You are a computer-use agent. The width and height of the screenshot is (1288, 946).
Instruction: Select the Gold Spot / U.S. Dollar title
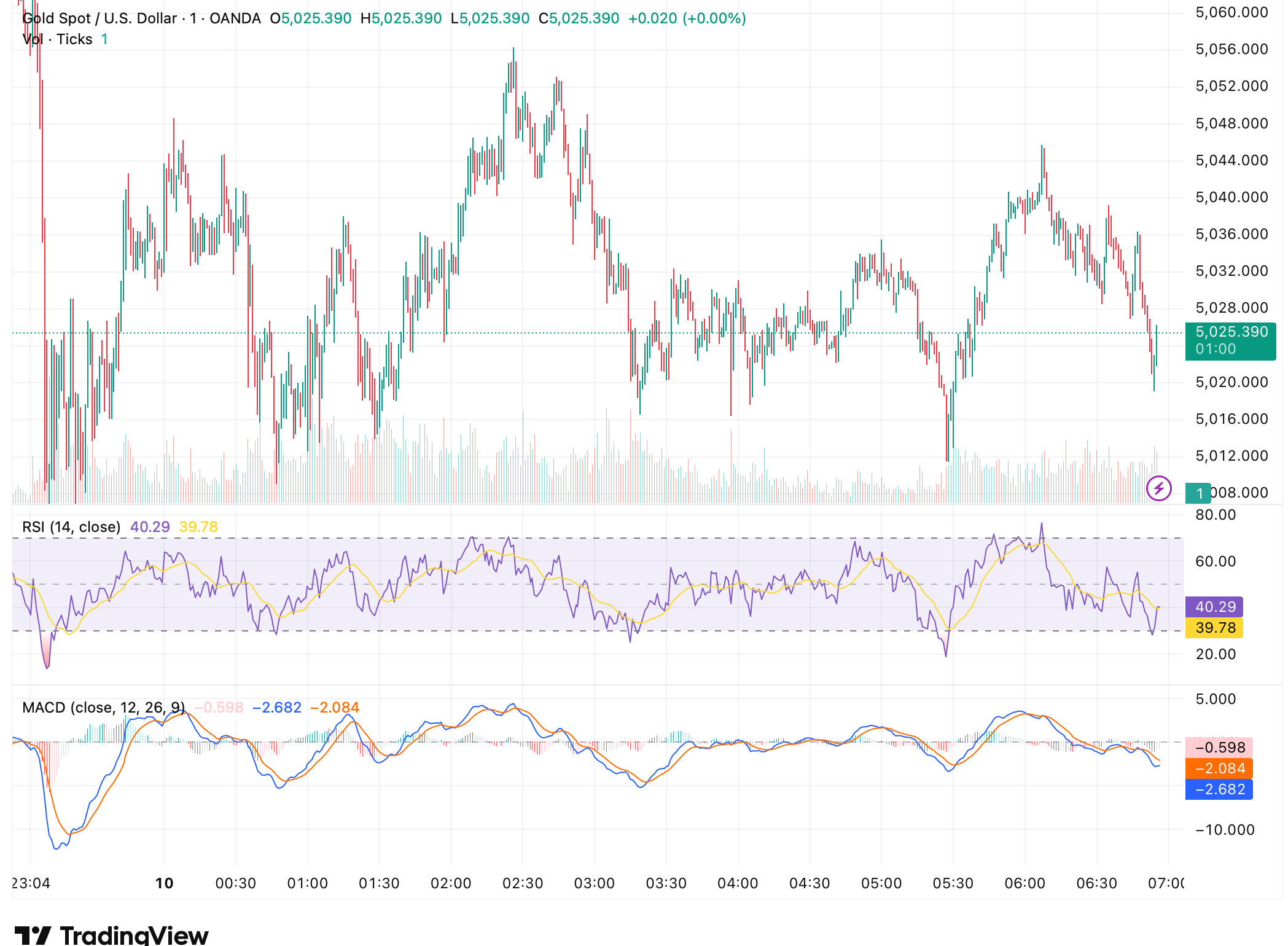point(100,18)
